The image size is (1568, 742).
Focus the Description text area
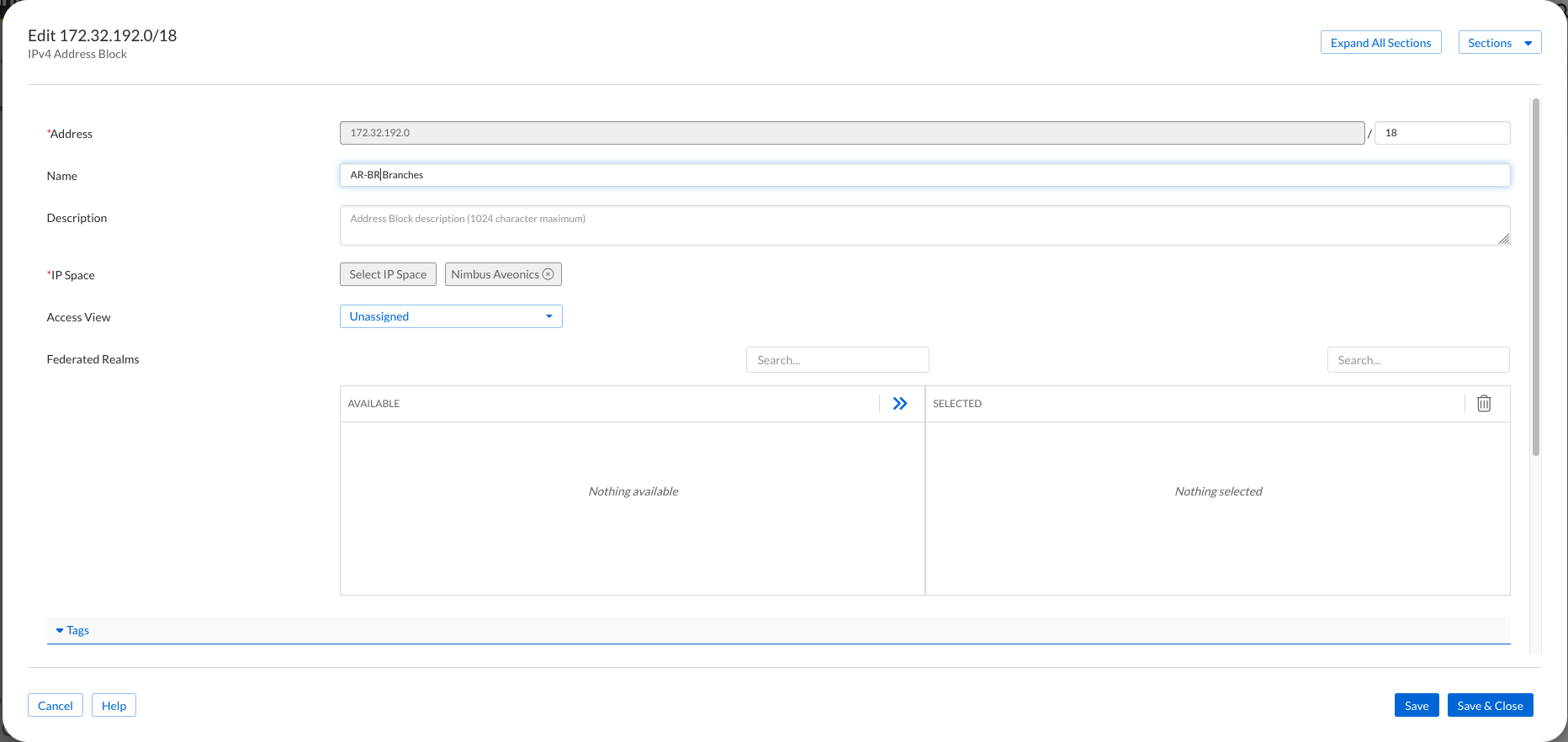tap(924, 225)
